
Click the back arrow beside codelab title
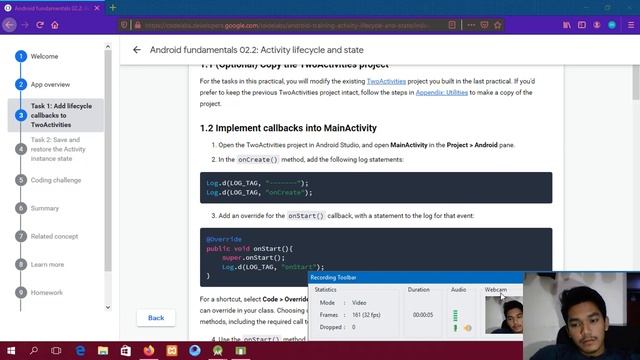click(x=137, y=50)
